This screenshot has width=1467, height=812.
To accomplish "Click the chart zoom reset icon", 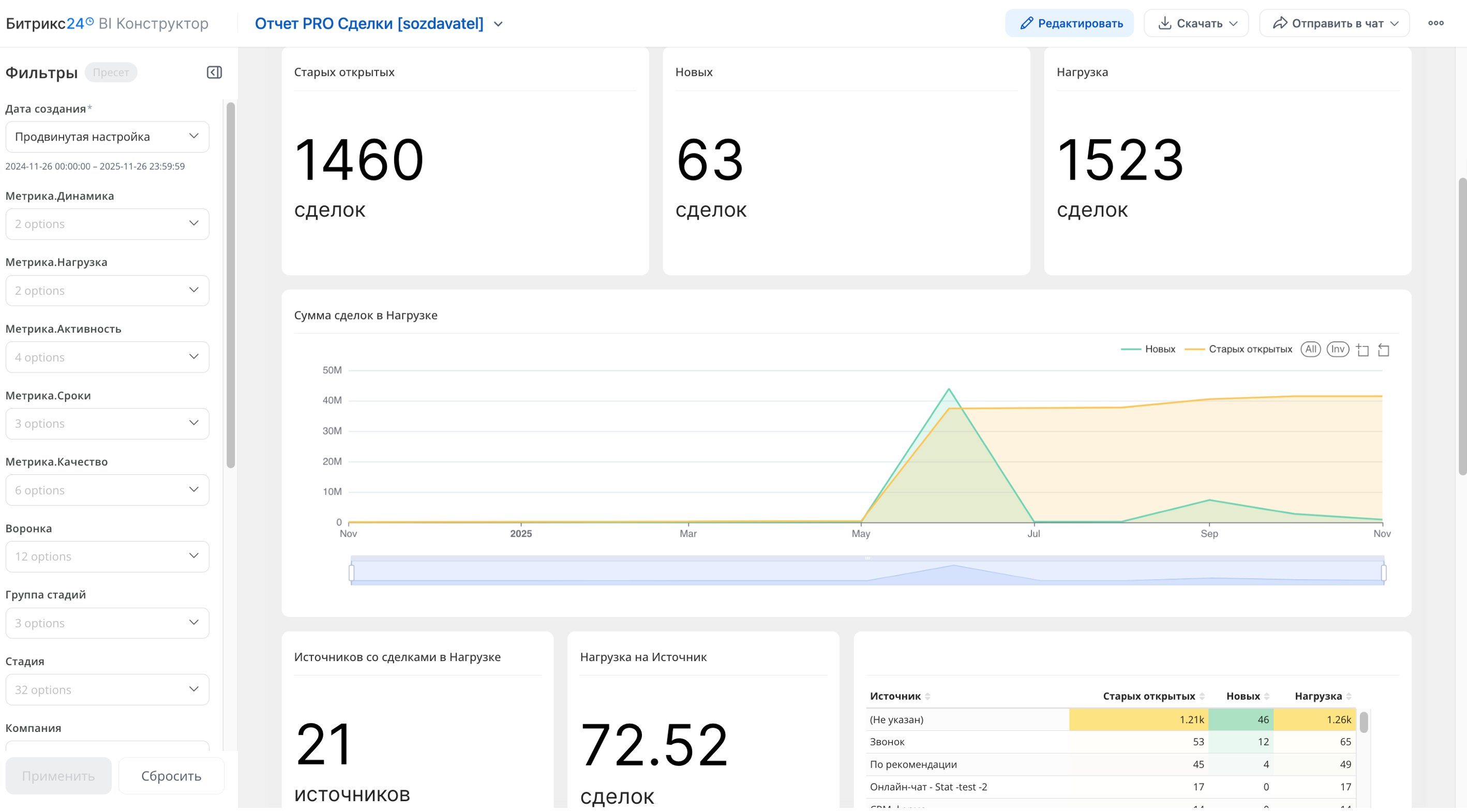I will click(x=1383, y=350).
